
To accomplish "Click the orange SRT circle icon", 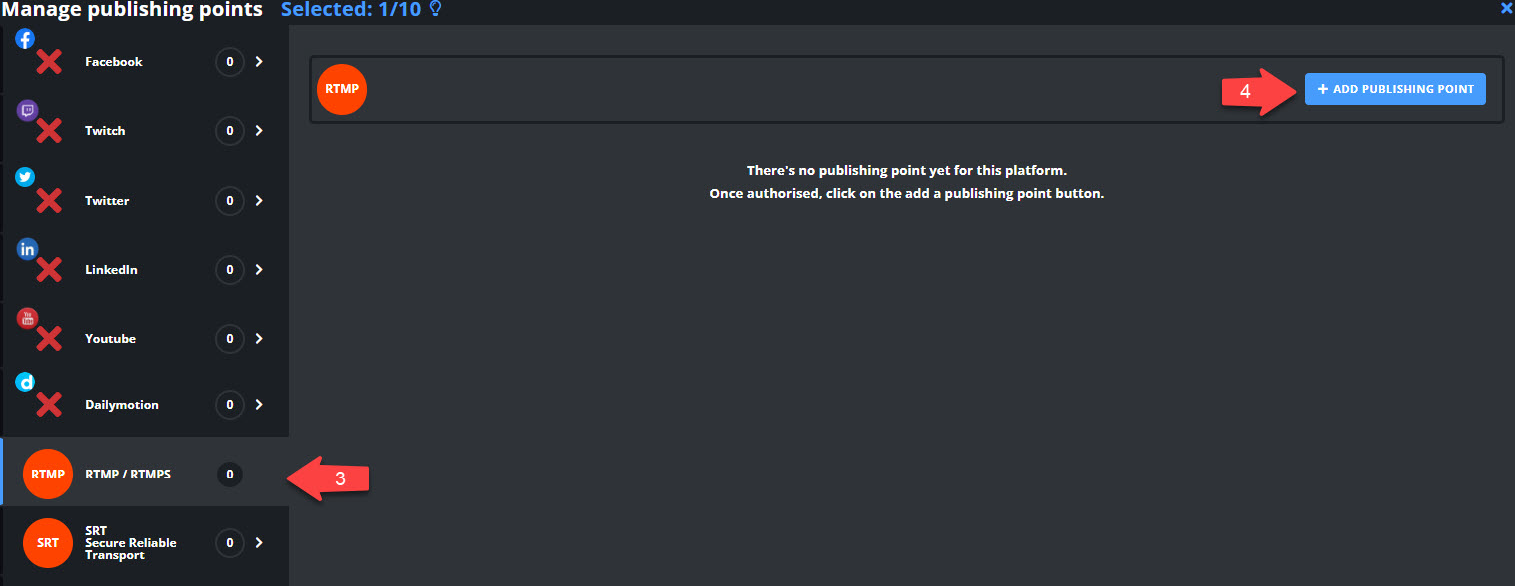I will pyautogui.click(x=48, y=543).
